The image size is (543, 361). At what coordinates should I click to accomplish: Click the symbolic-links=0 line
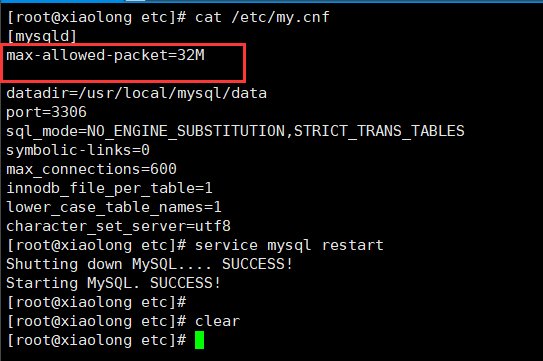(78, 150)
